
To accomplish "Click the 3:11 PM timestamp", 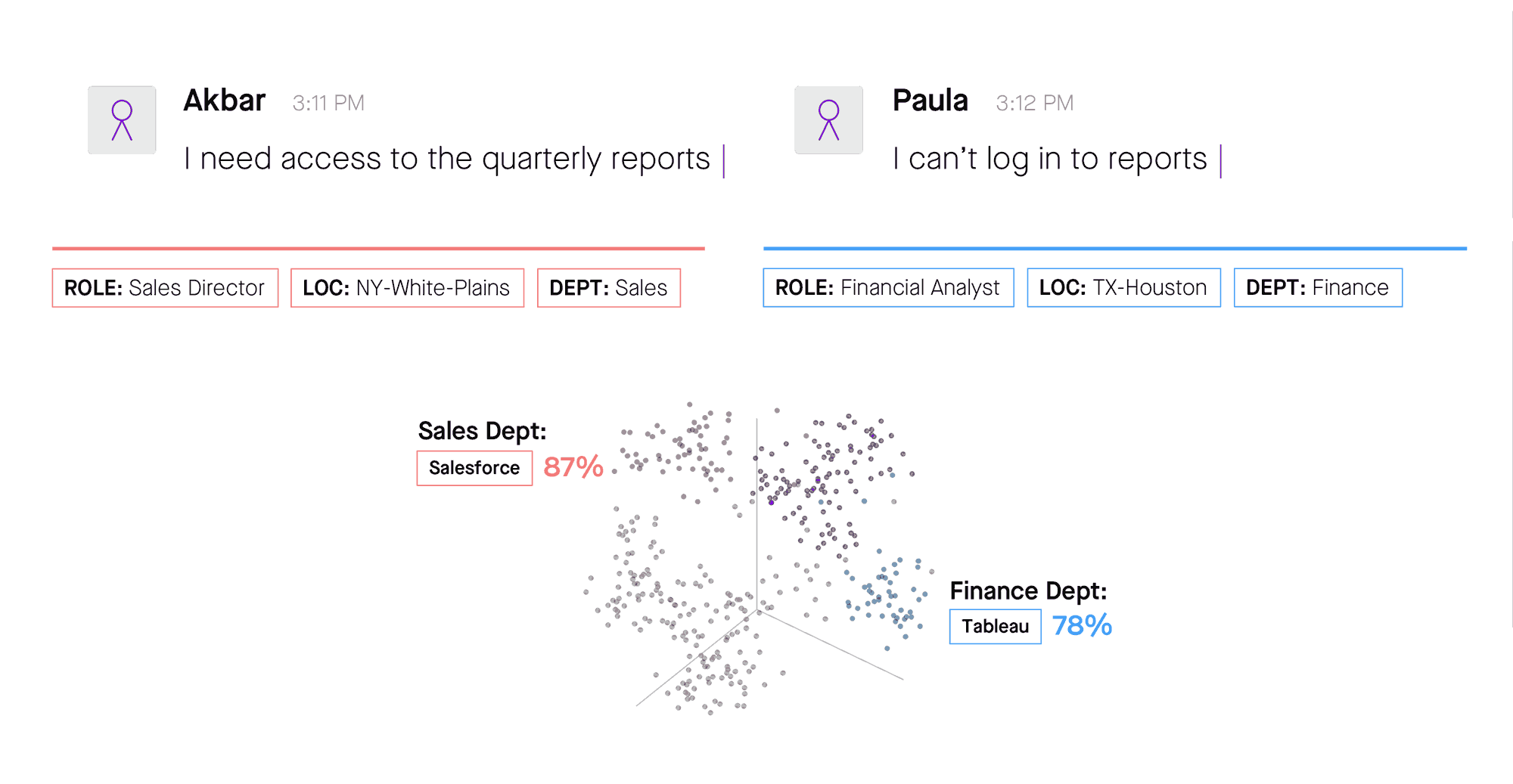I will (328, 103).
